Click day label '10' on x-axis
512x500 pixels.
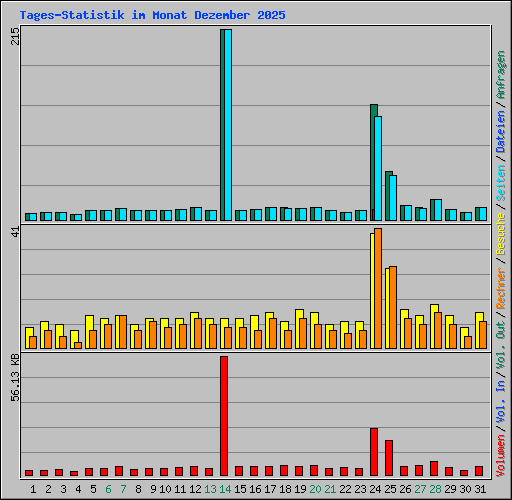165,489
